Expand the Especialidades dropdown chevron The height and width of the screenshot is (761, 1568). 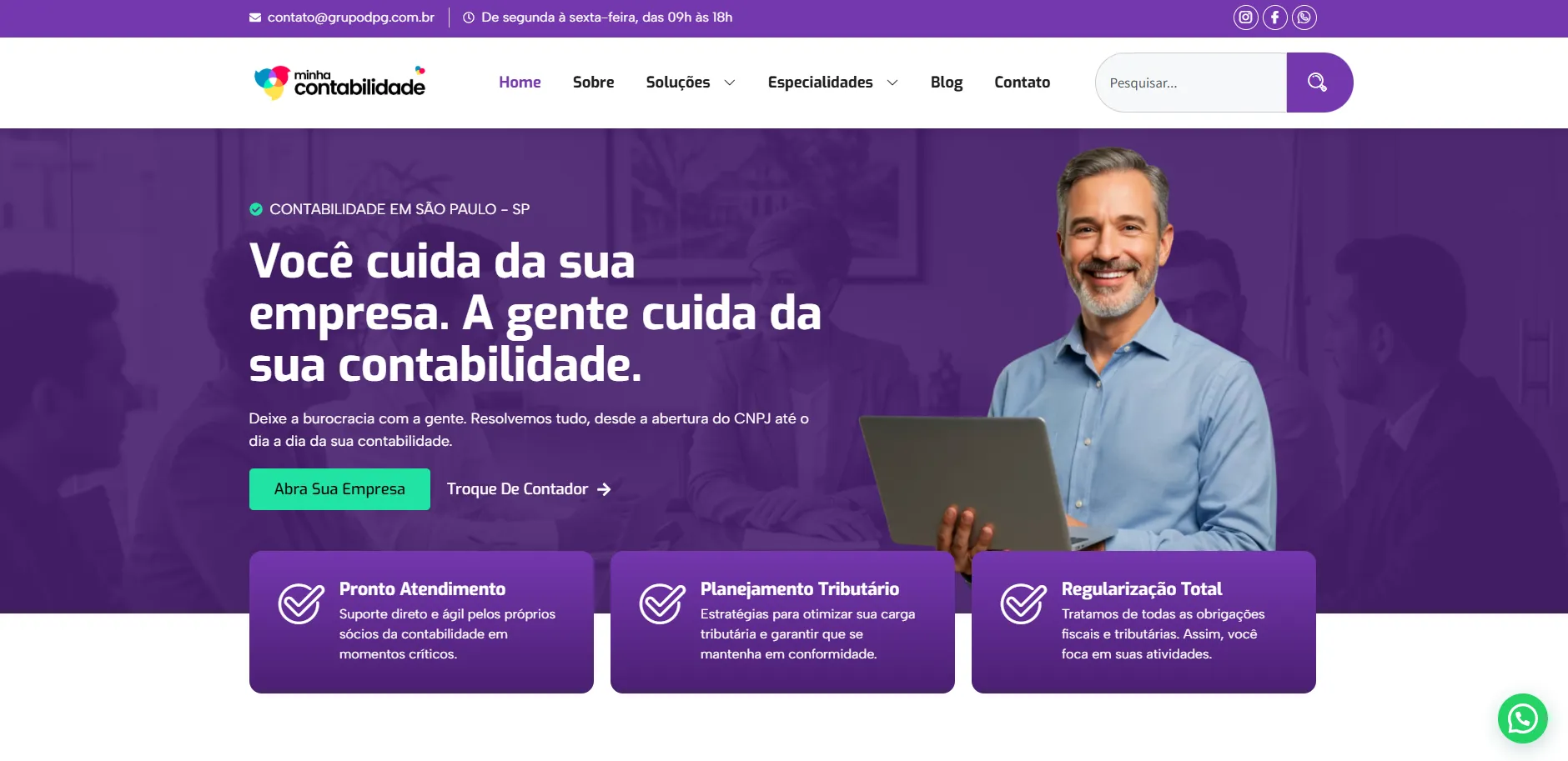[892, 83]
